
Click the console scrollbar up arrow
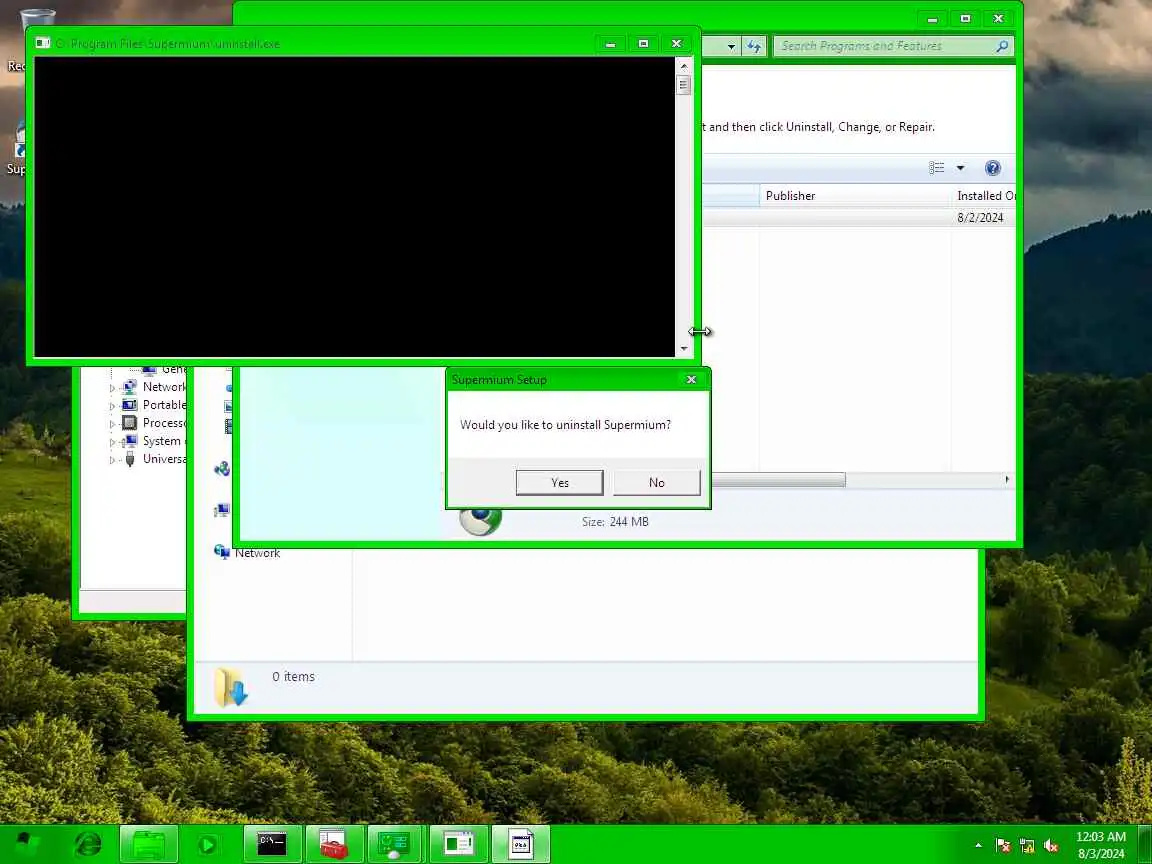click(683, 66)
